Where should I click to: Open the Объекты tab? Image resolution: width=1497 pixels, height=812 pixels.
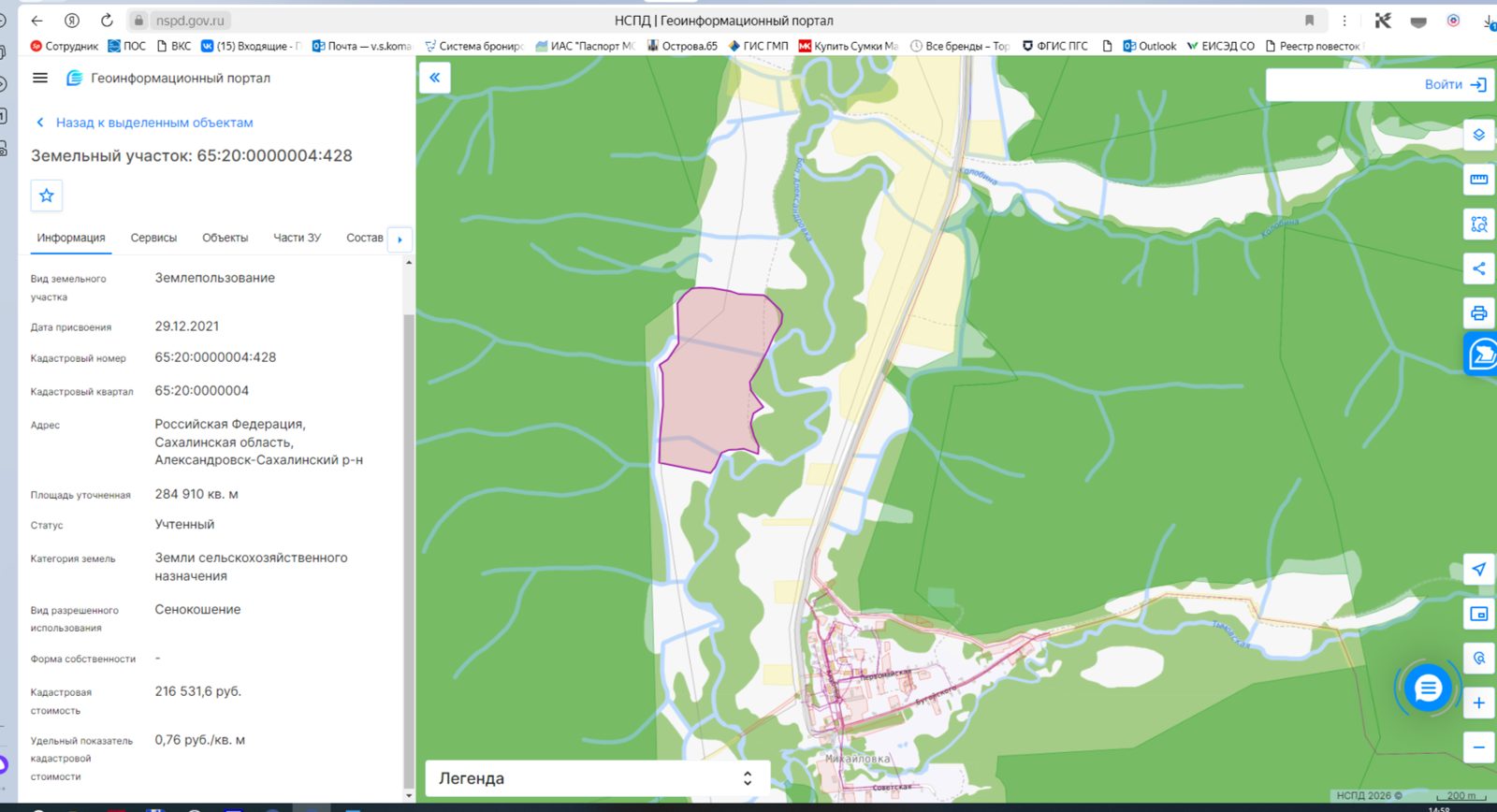click(225, 239)
